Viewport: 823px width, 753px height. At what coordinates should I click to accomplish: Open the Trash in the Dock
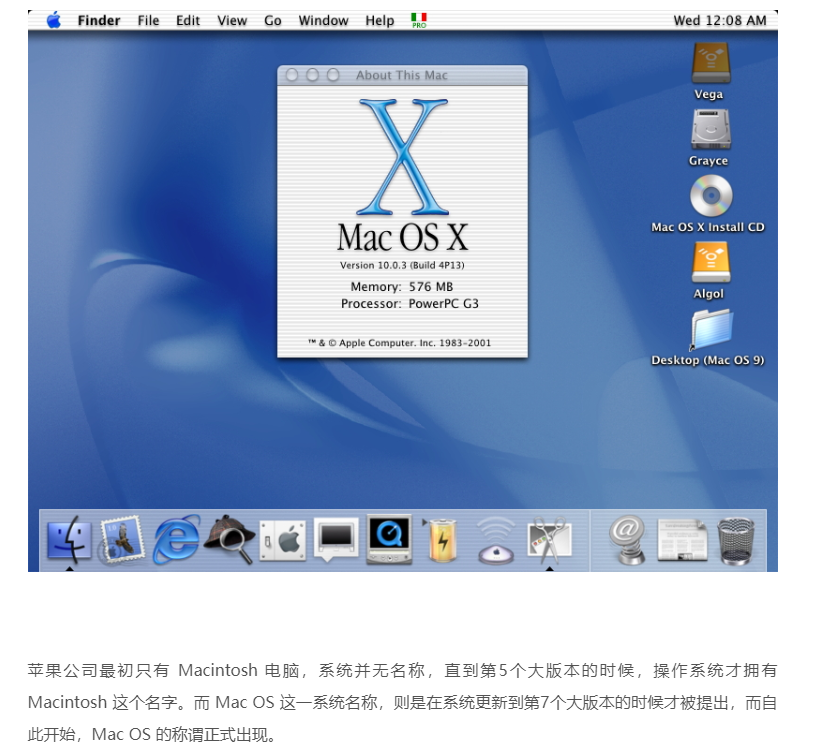point(736,540)
